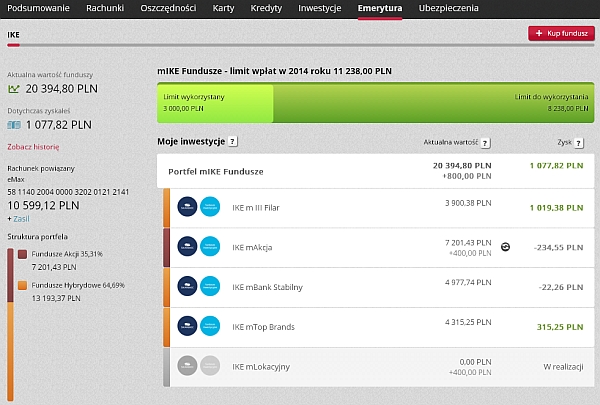Select the IKE sub-tab

pos(13,35)
